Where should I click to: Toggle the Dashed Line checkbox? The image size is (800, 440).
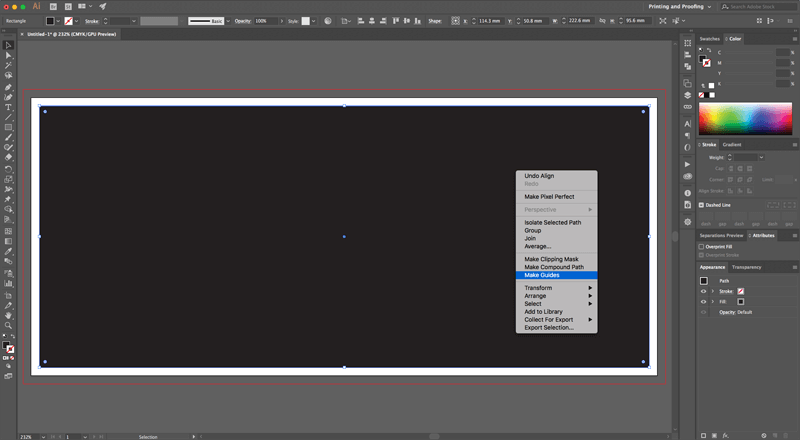click(701, 205)
